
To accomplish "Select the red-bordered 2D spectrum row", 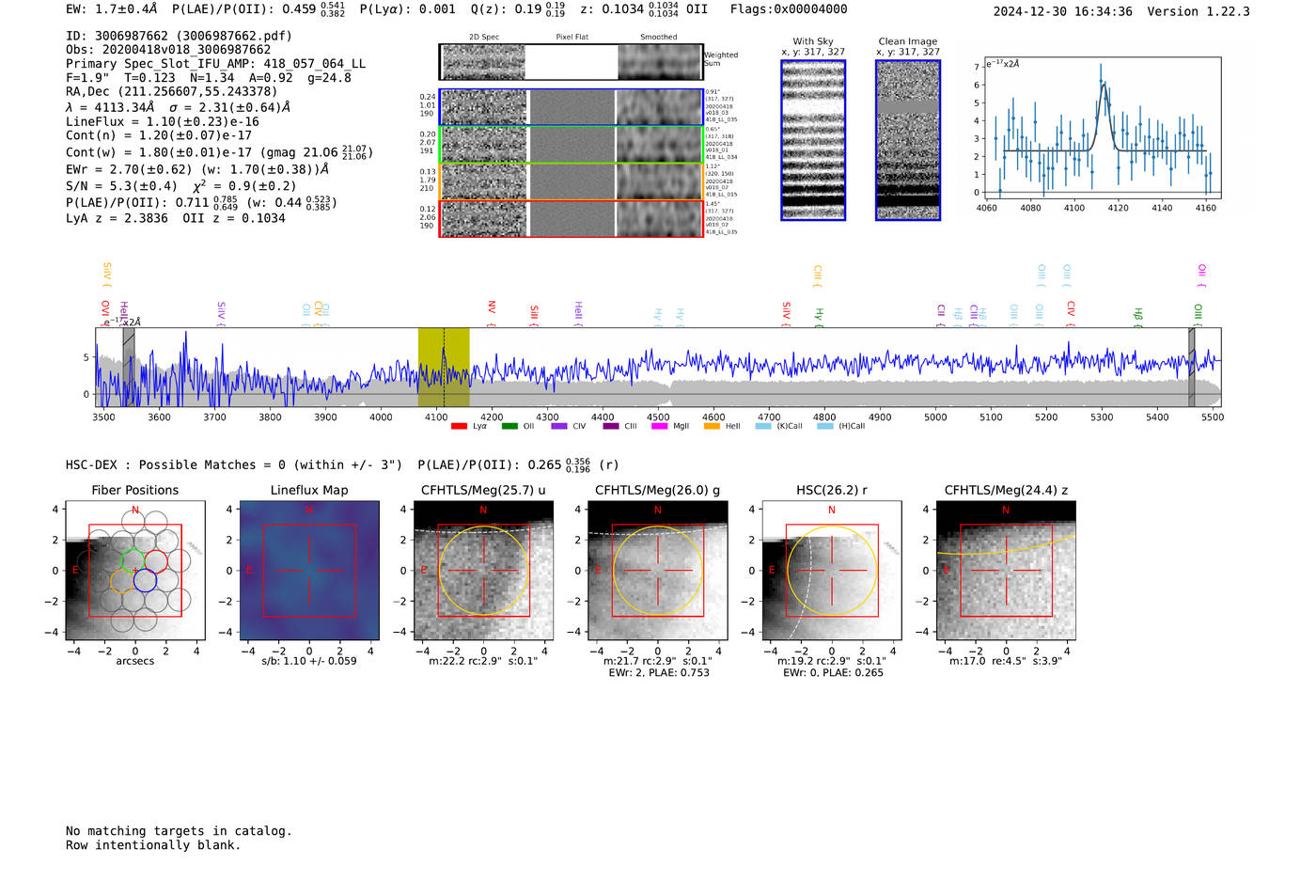I will (x=572, y=218).
